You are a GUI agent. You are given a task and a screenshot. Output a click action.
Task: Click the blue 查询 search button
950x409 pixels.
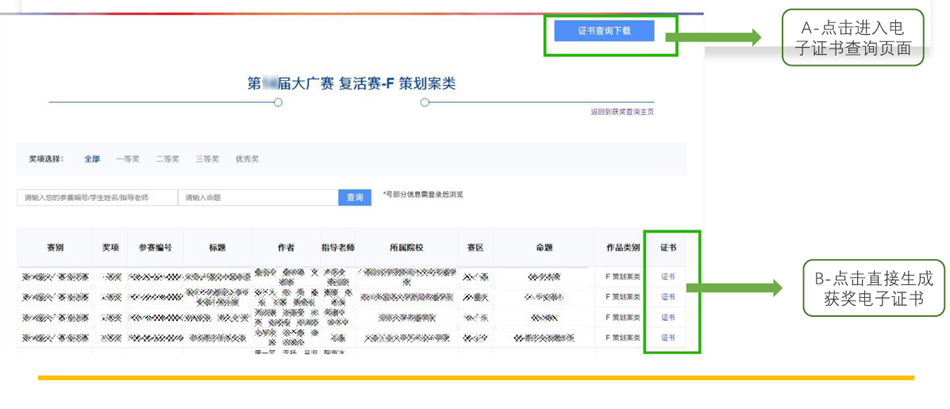click(354, 198)
